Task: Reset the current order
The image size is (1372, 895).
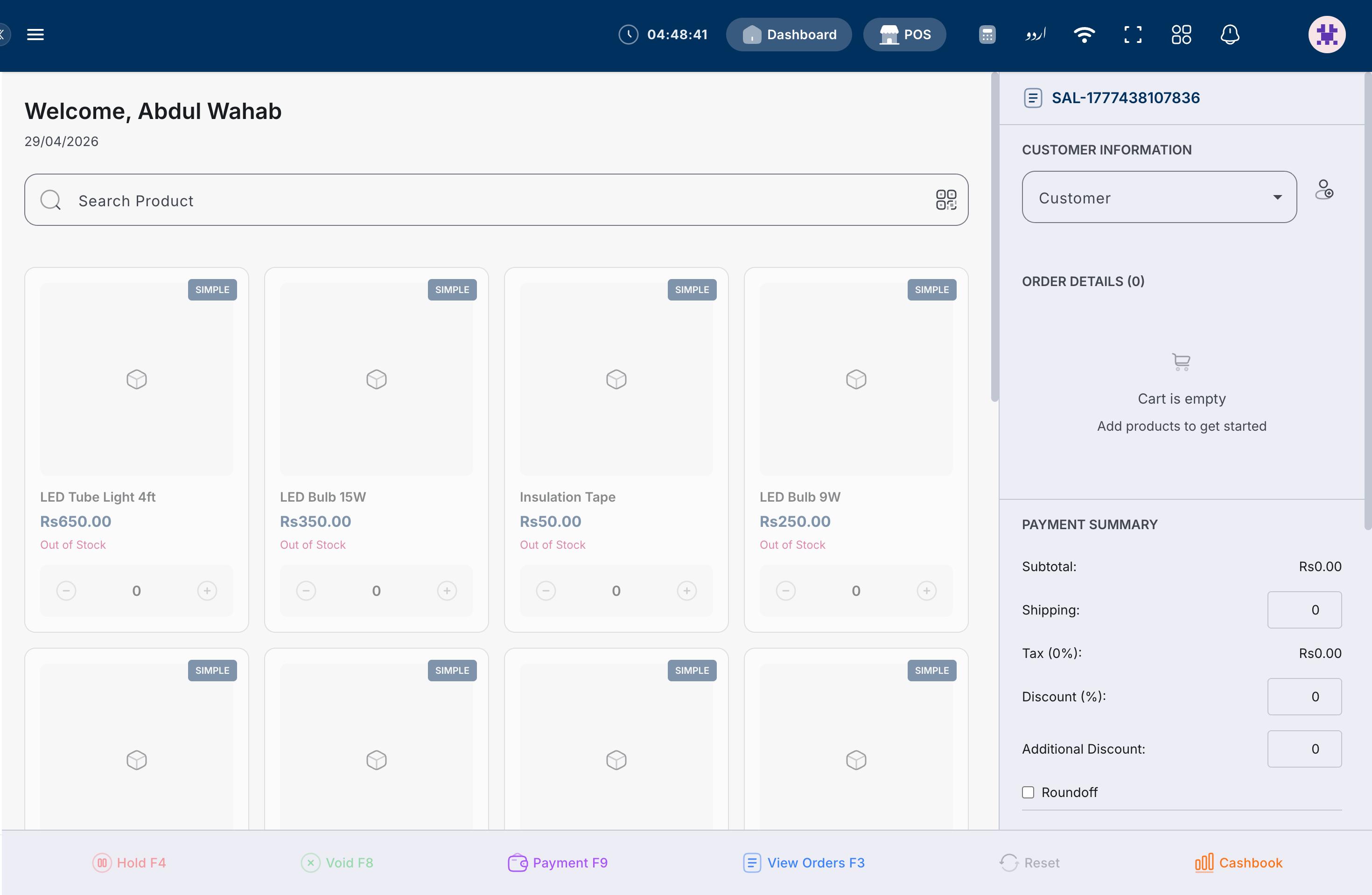Action: pyautogui.click(x=1029, y=863)
